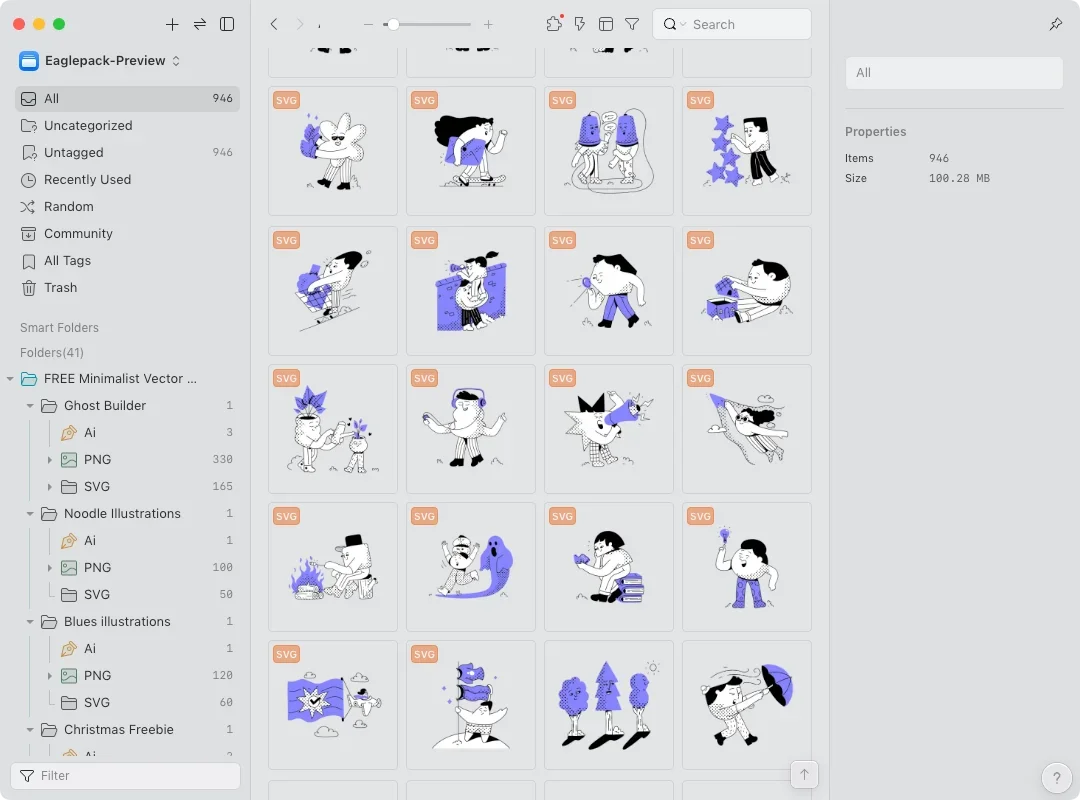Open Random view
The height and width of the screenshot is (800, 1080).
pyautogui.click(x=127, y=207)
